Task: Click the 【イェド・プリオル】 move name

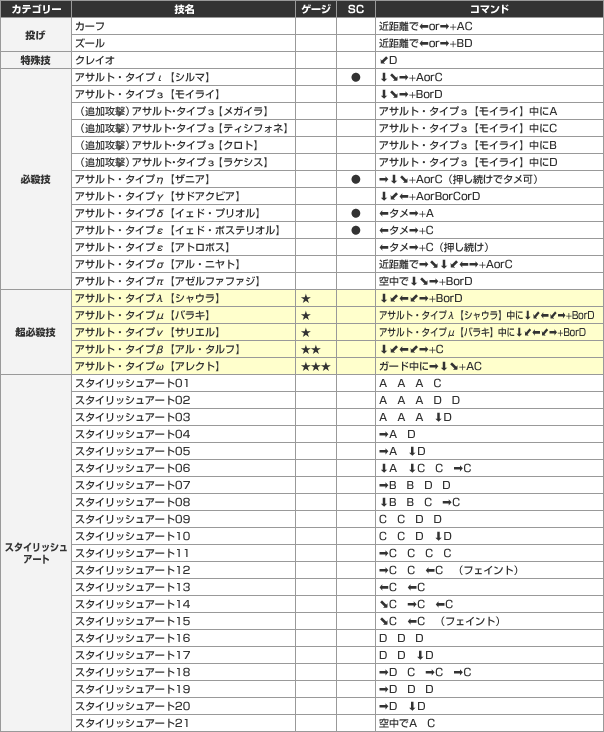Action: 167,213
